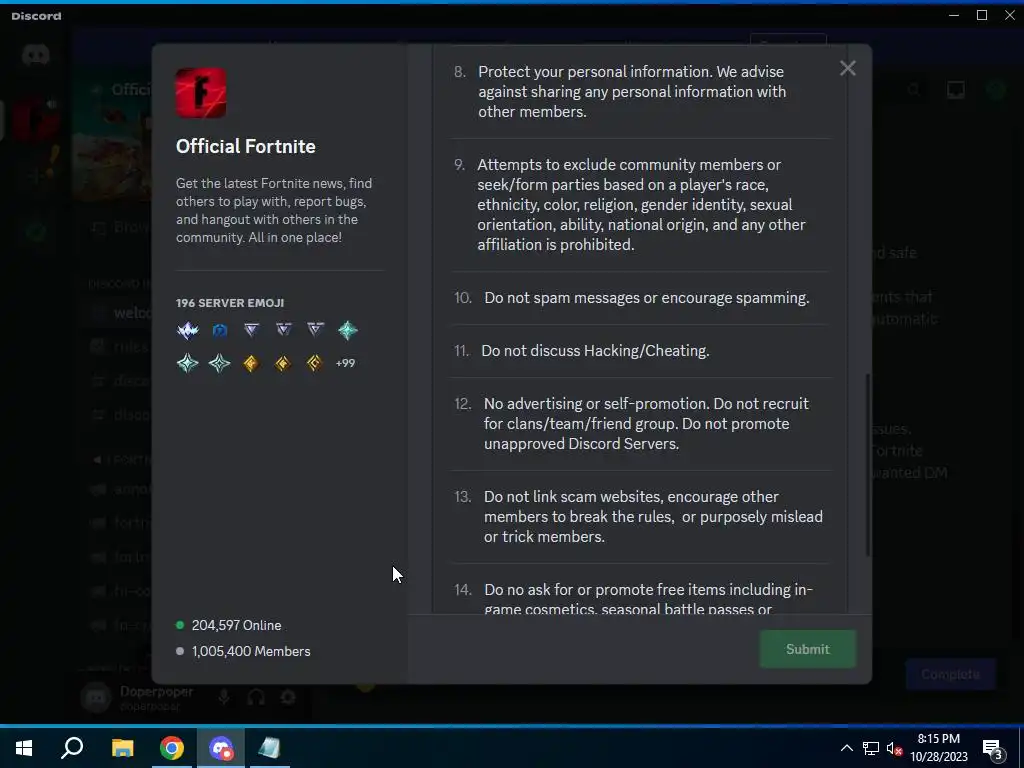Open the notepad-like taskbar app icon
Image resolution: width=1024 pixels, height=768 pixels.
[269, 748]
